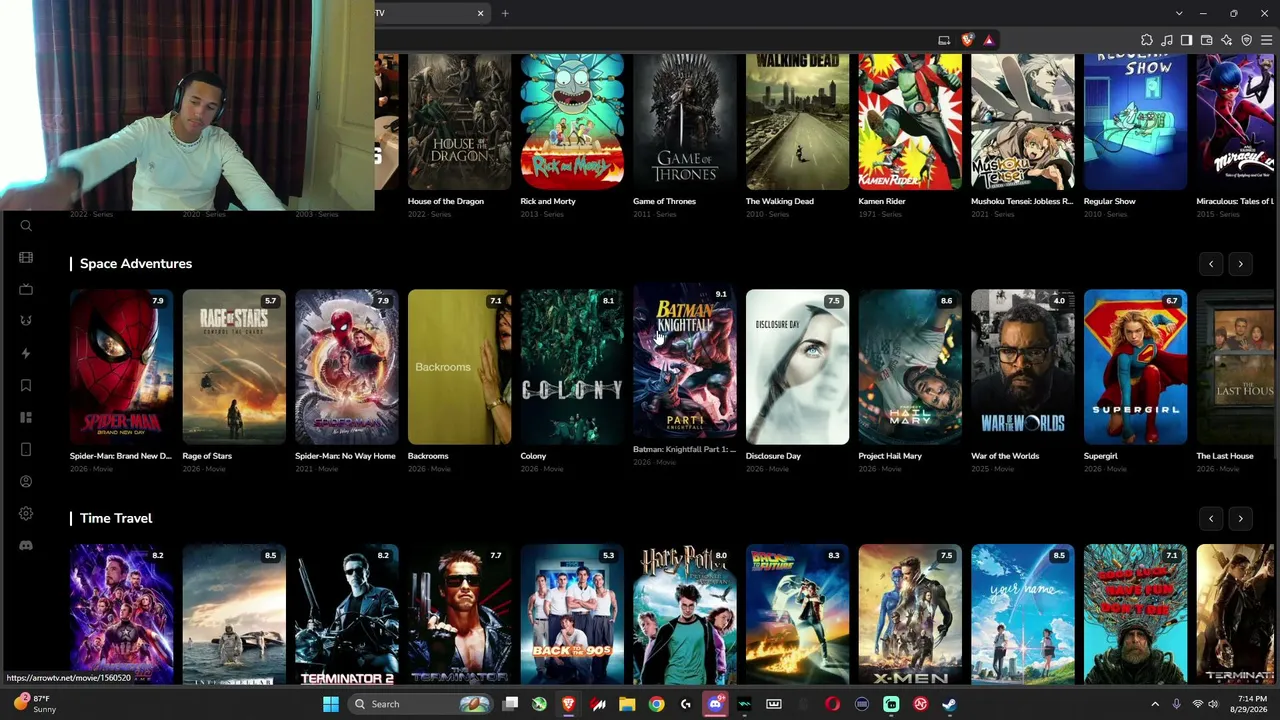Open the anime cat-face icon in sidebar
1280x720 pixels.
26,321
